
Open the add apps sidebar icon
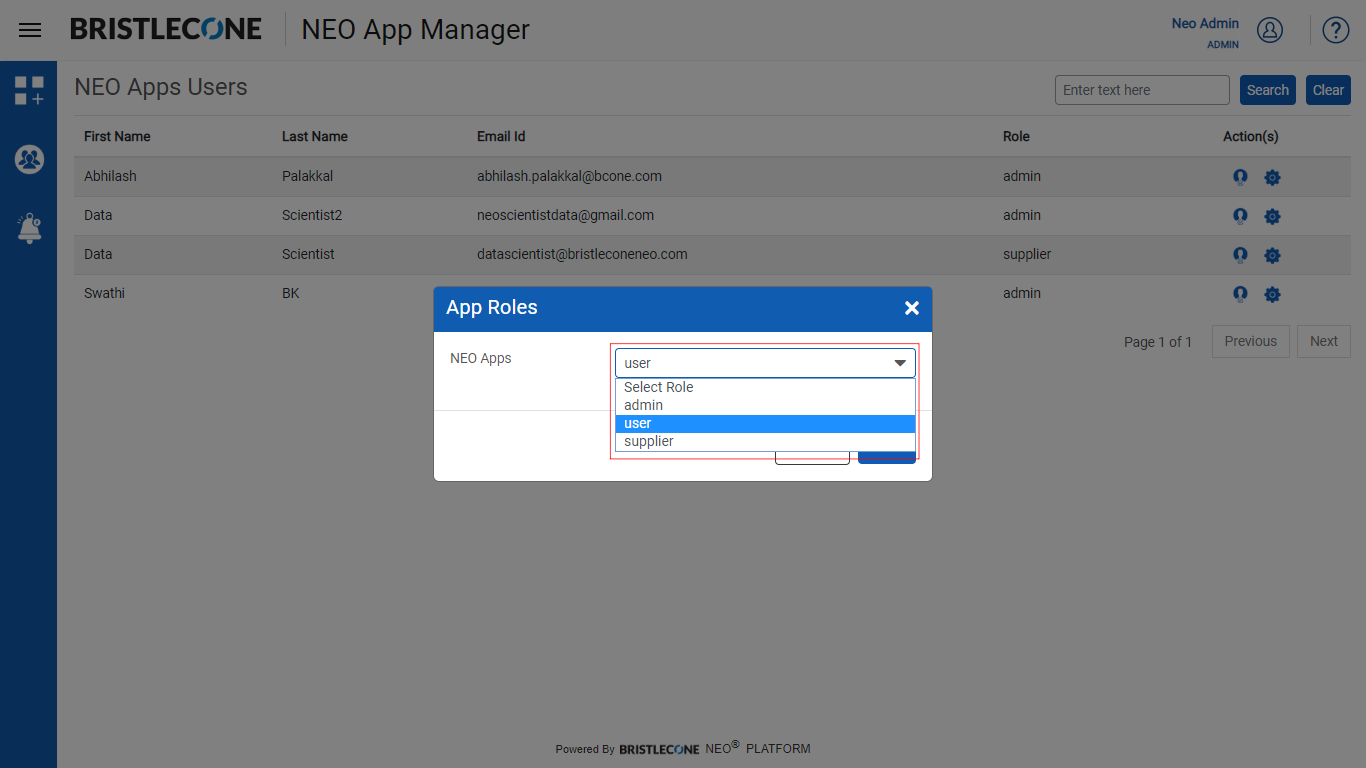click(x=29, y=91)
